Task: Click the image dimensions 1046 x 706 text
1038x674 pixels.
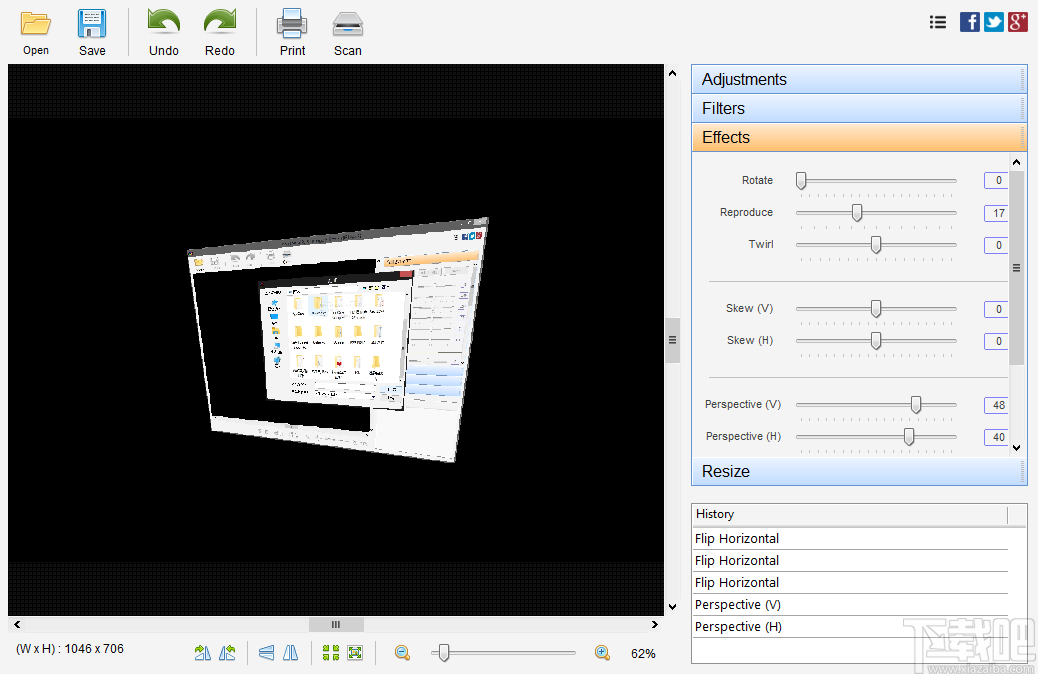Action: (70, 649)
